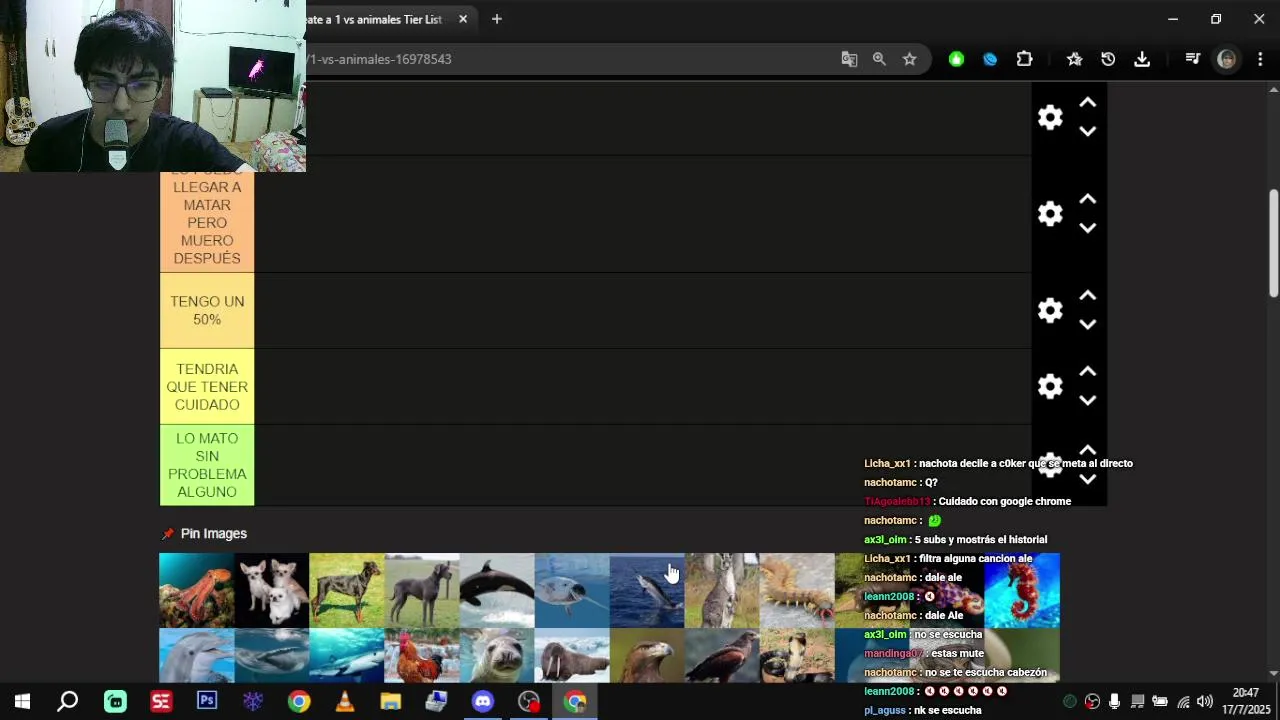Open settings for 'LLEGAR A MATAR' tier row
The width and height of the screenshot is (1280, 720).
tap(1050, 214)
